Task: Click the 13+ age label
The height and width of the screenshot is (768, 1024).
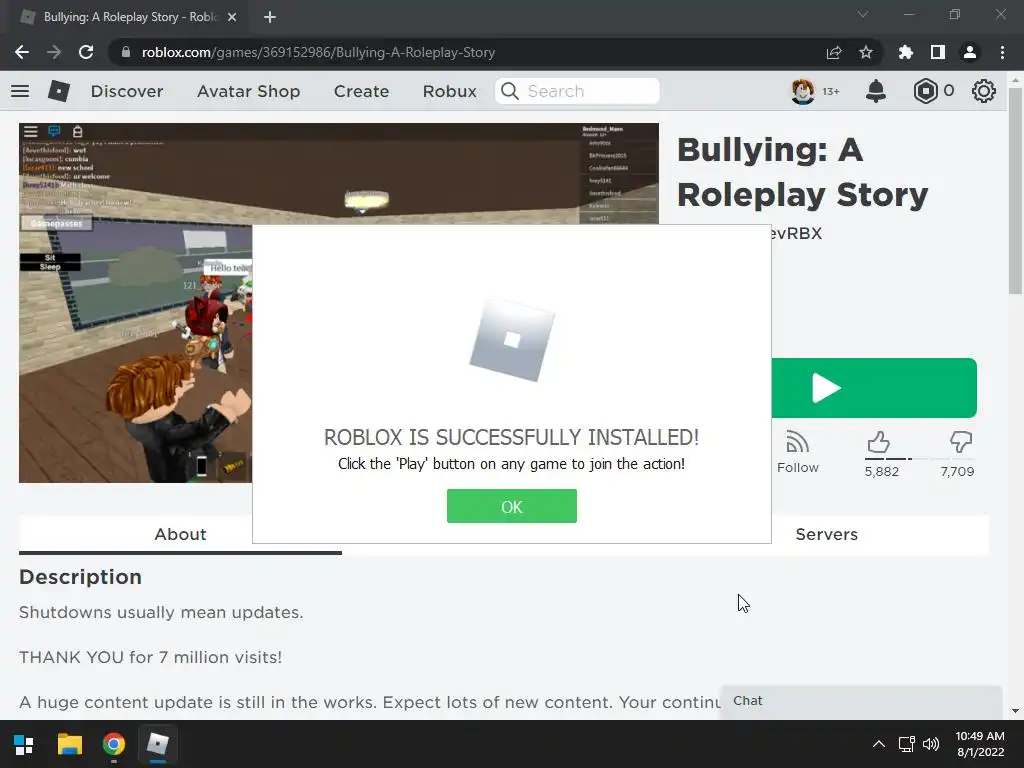Action: coord(831,91)
